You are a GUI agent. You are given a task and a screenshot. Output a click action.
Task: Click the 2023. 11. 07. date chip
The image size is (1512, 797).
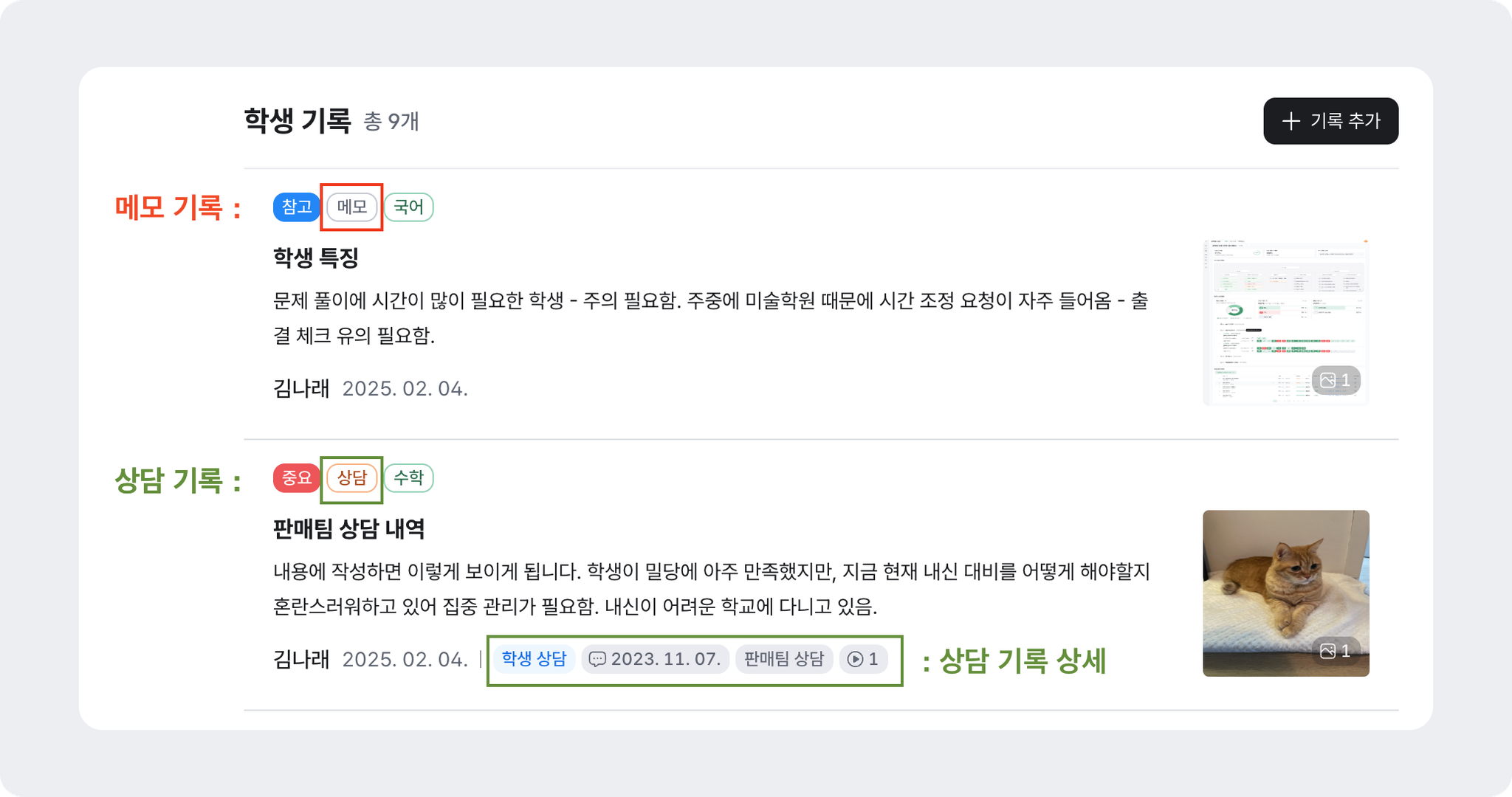click(656, 659)
